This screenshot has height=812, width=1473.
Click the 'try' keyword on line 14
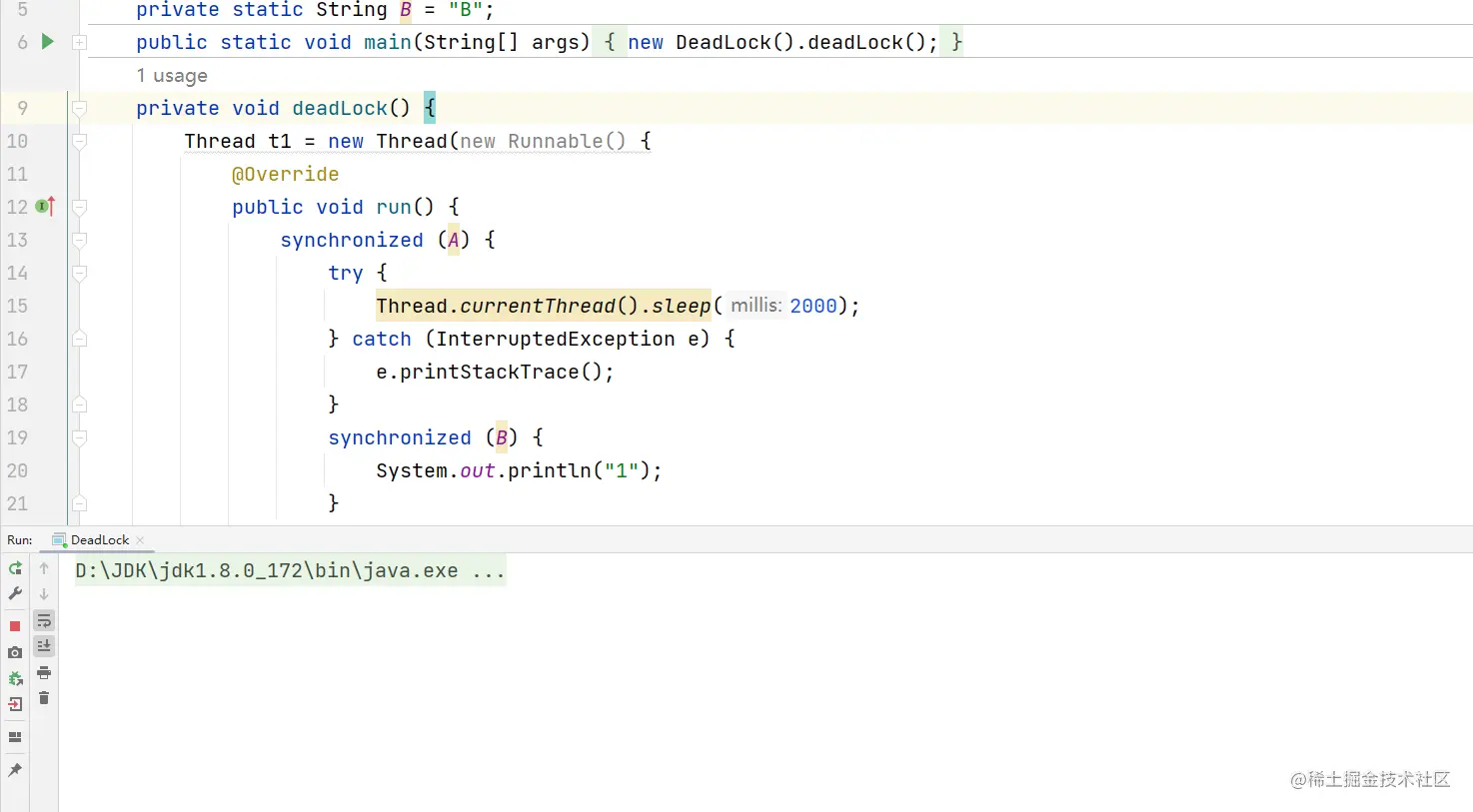[346, 273]
